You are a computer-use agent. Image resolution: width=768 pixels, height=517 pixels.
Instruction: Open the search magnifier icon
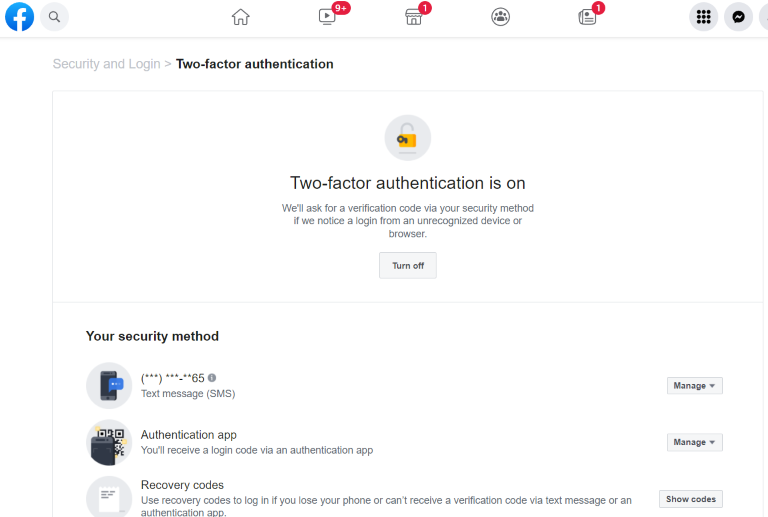55,17
